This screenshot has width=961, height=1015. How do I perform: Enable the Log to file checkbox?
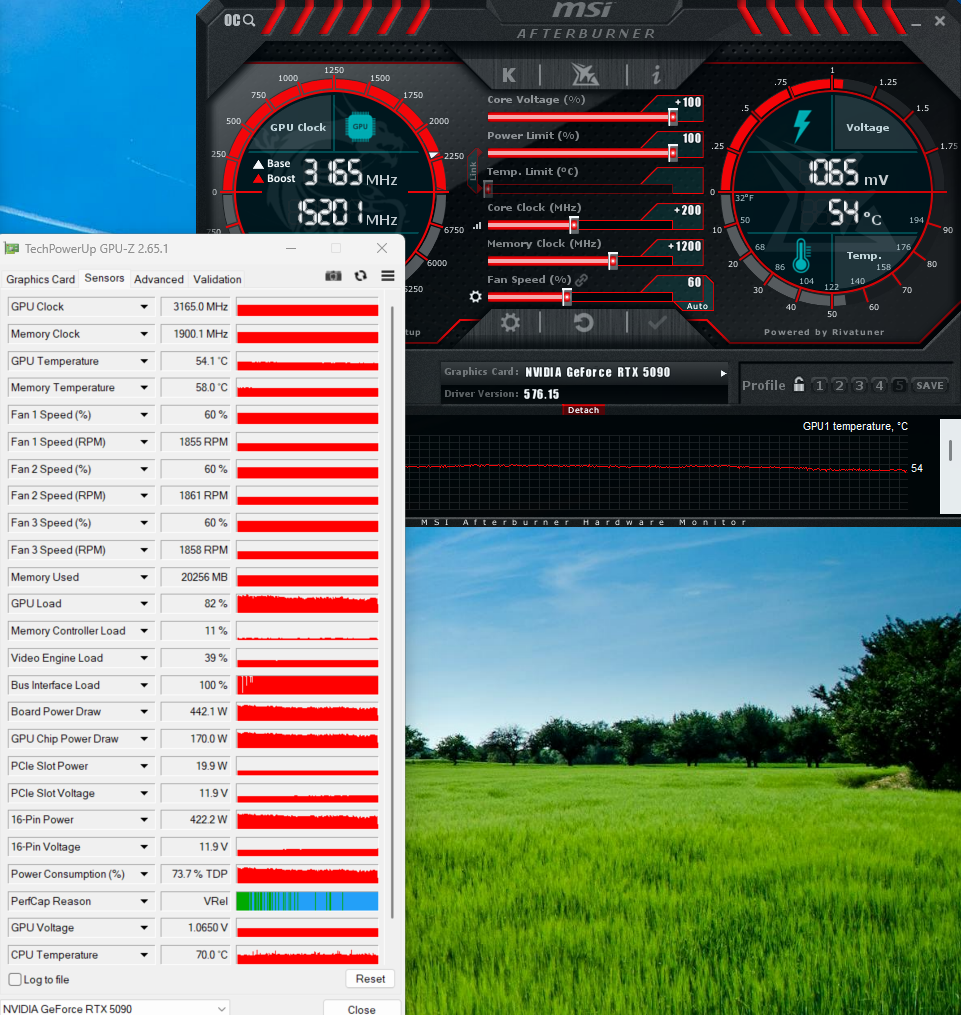15,979
